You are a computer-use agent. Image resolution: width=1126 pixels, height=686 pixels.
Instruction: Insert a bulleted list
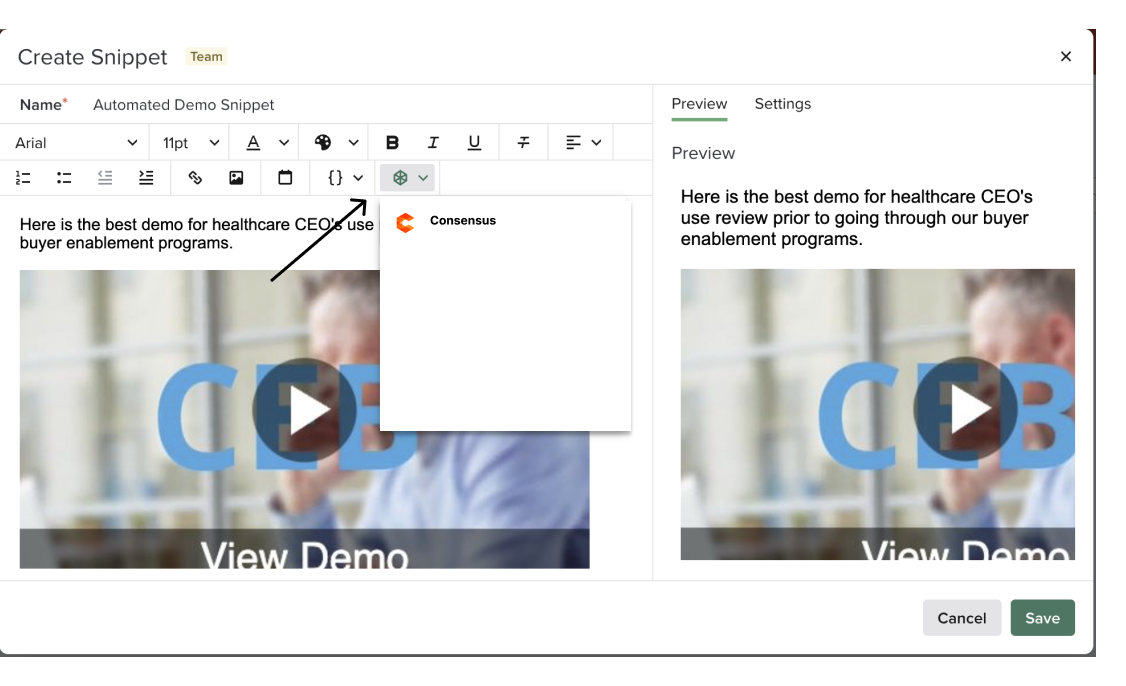[64, 178]
